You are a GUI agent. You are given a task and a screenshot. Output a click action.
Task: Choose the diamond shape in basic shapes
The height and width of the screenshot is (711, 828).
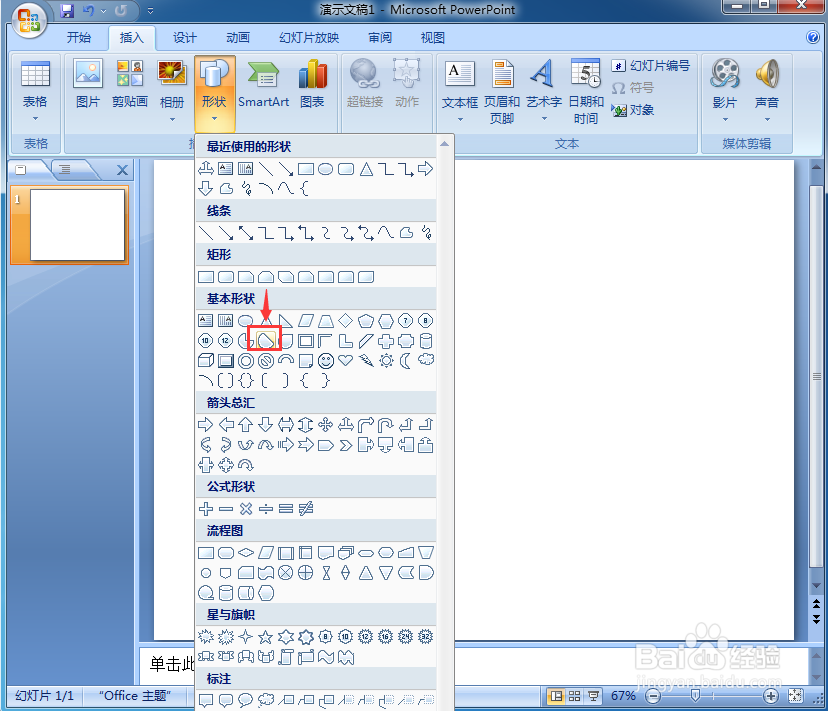coord(345,320)
